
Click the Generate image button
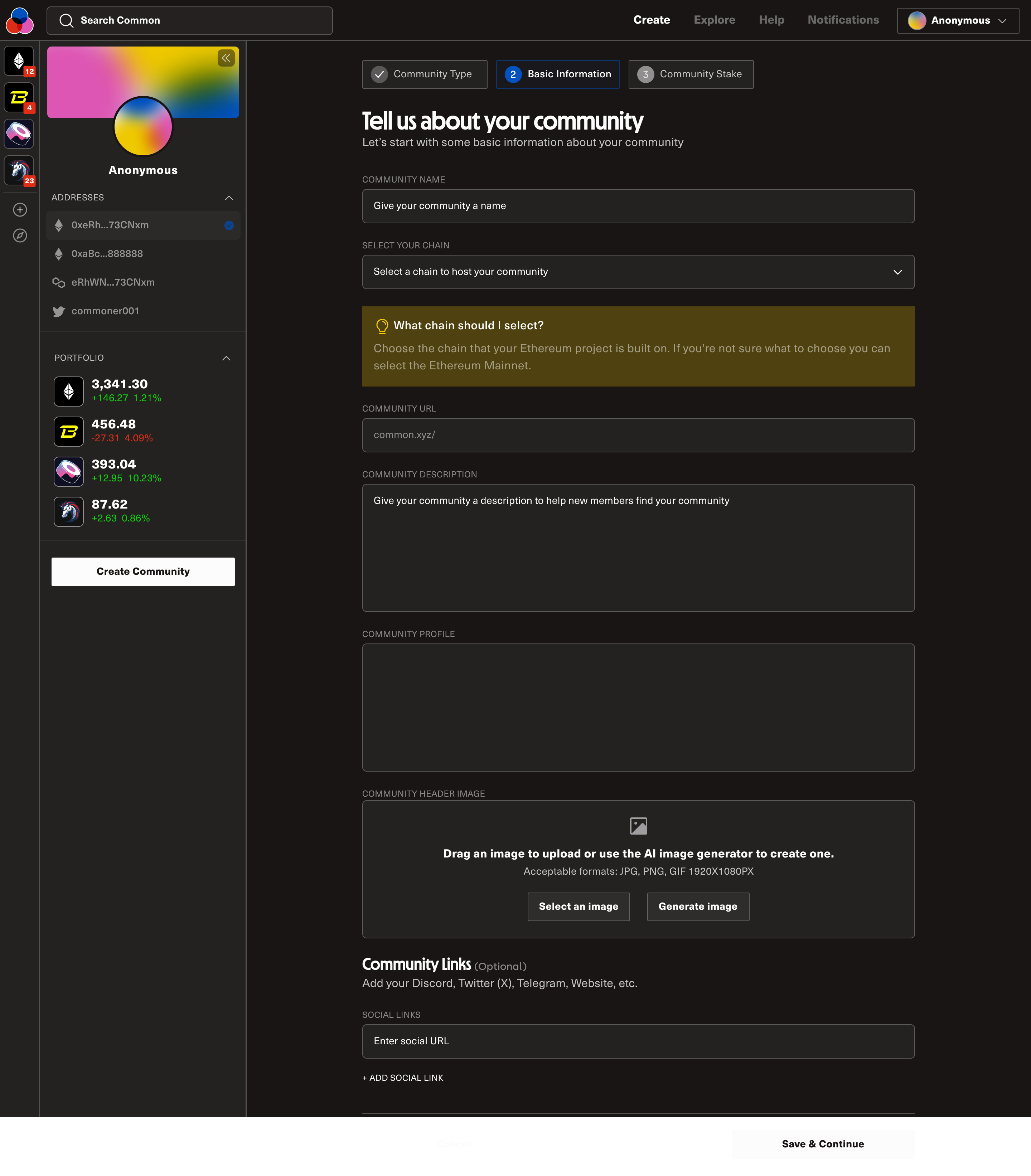coord(697,906)
